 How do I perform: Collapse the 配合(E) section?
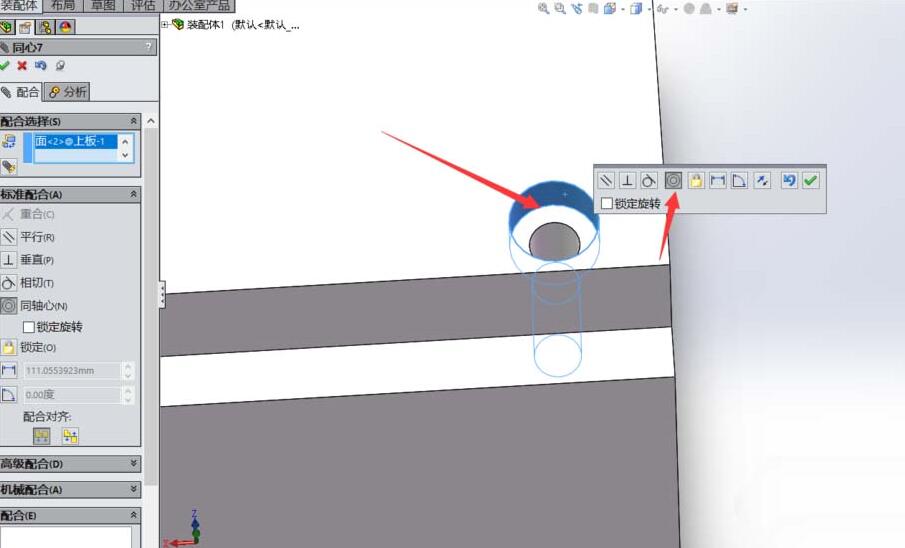(133, 515)
